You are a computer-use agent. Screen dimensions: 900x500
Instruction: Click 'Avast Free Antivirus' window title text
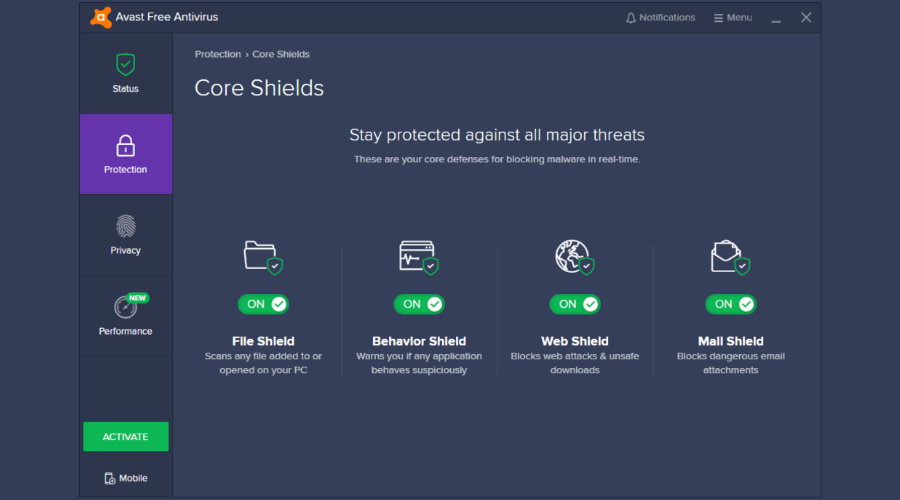[167, 17]
